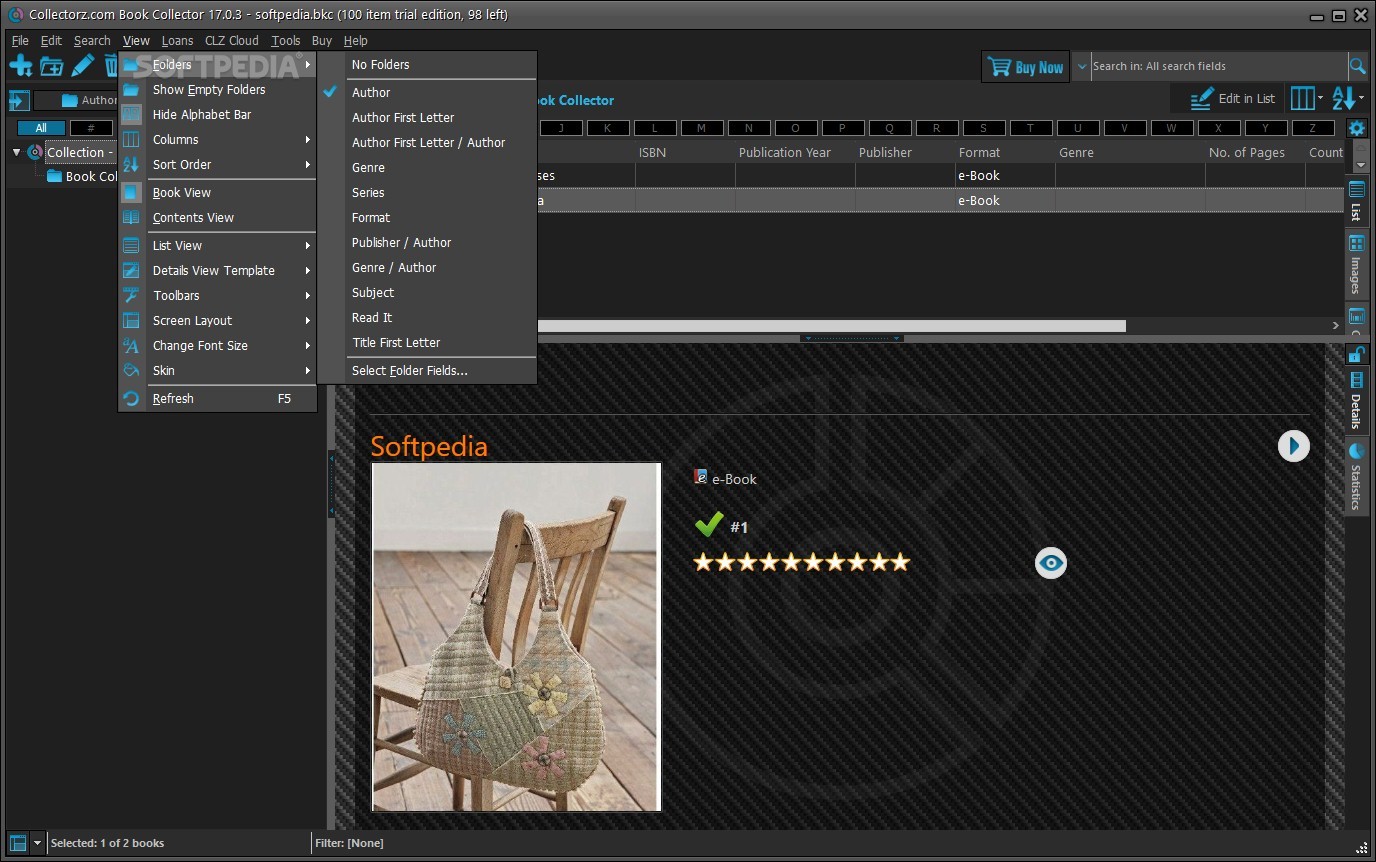Switch to the List side tab
Screen dimensions: 1376x862
[1356, 201]
